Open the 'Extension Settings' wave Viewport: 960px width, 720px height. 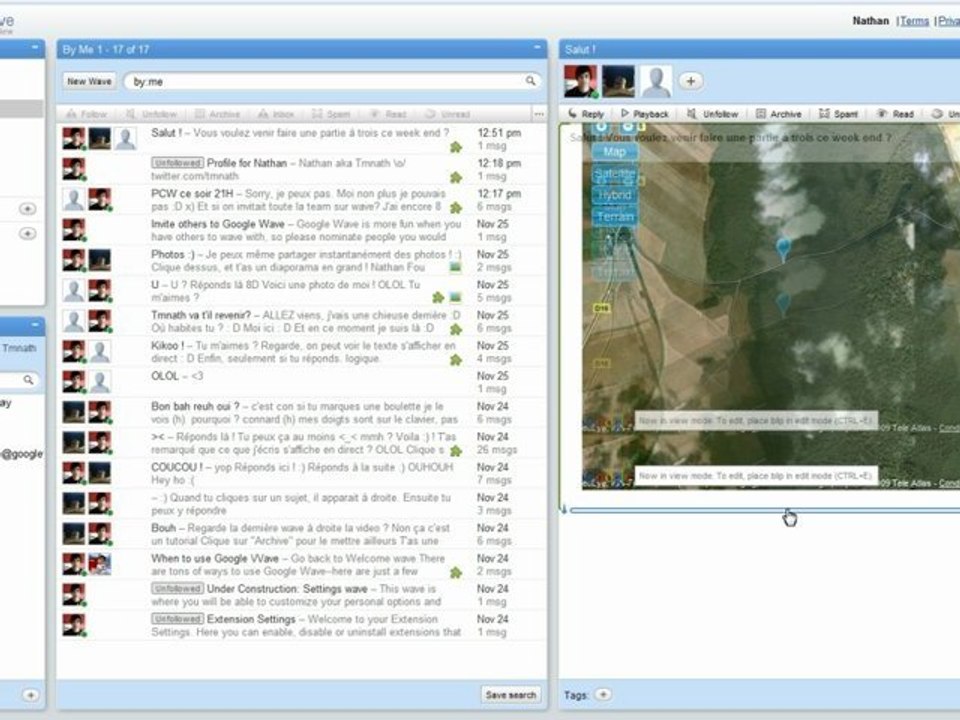click(x=301, y=625)
